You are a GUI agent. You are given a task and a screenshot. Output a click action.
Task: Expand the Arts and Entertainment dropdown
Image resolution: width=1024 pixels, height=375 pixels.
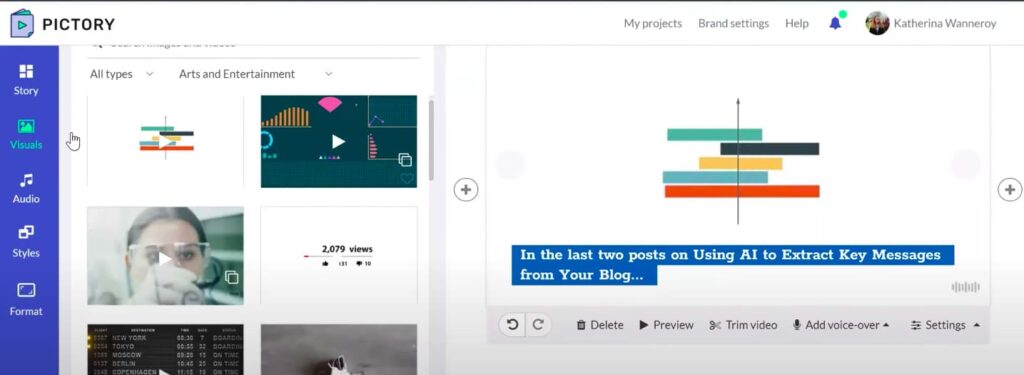pos(255,74)
